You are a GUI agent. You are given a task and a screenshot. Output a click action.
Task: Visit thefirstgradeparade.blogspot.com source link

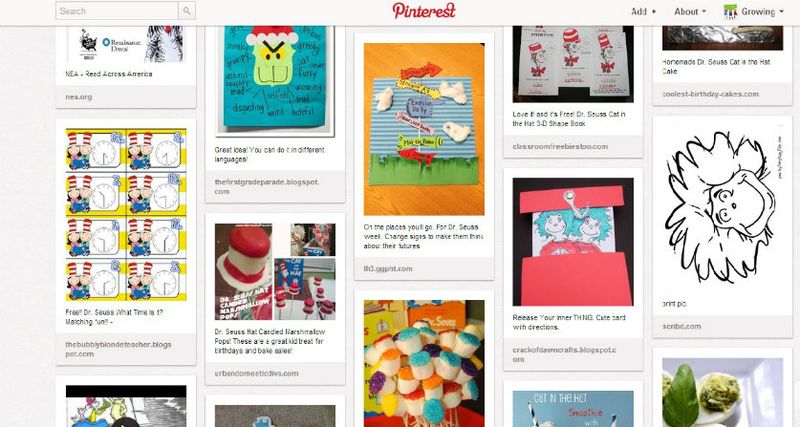266,187
